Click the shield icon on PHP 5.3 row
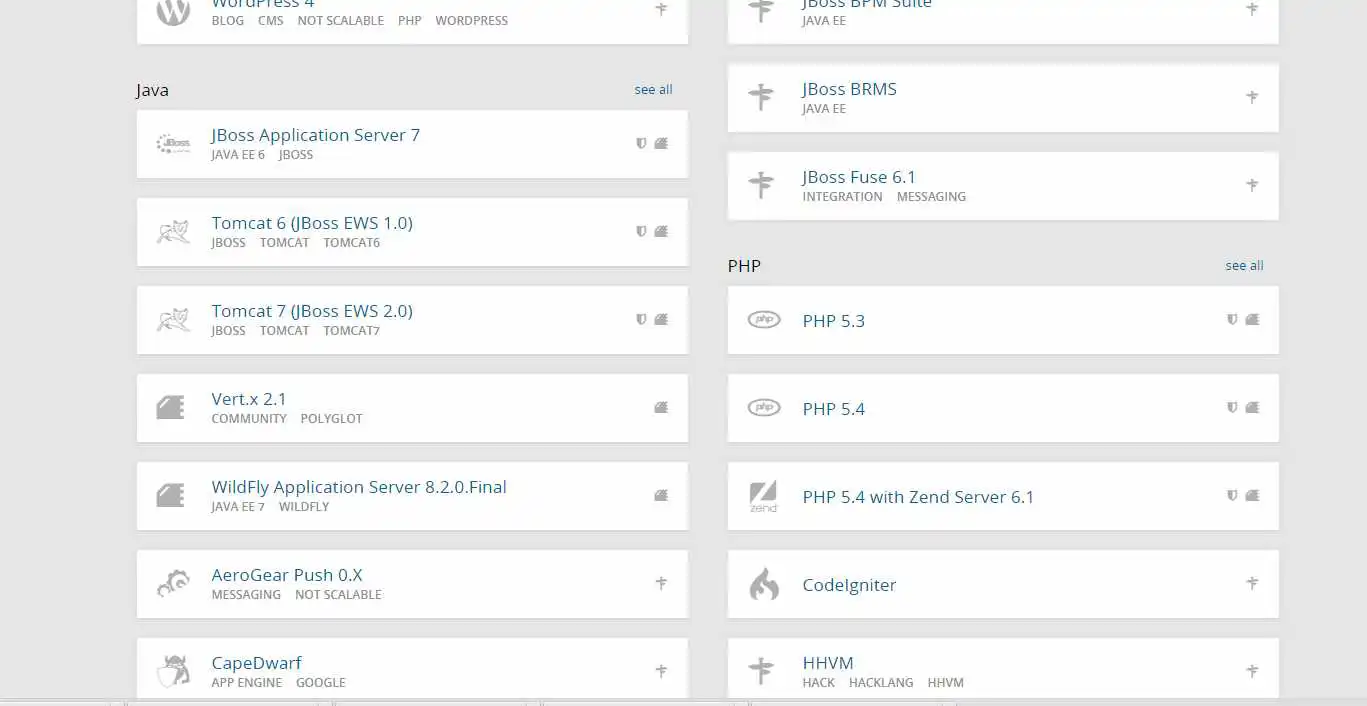This screenshot has height=706, width=1367. coord(1233,319)
